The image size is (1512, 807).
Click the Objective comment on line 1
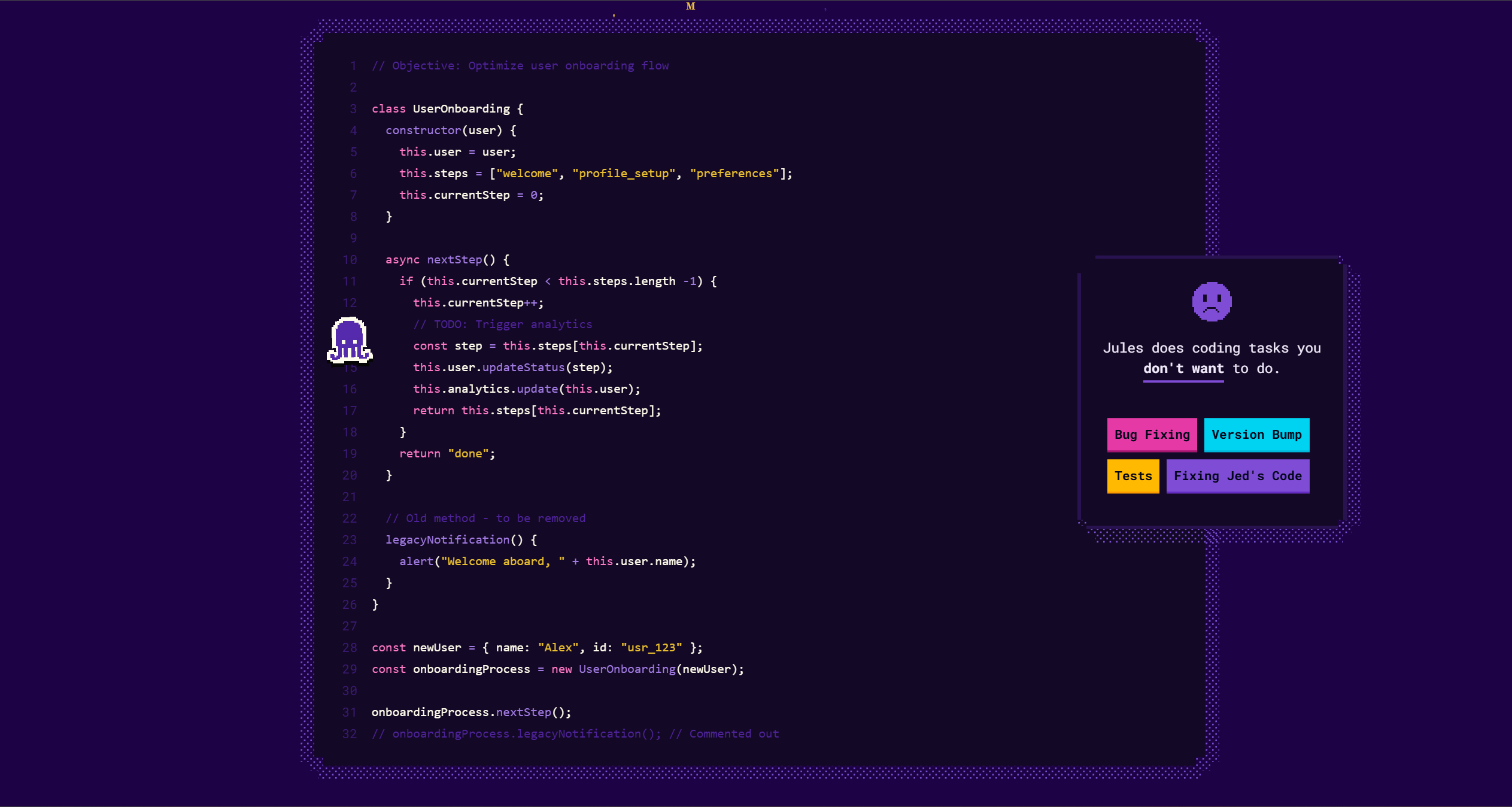pos(520,66)
